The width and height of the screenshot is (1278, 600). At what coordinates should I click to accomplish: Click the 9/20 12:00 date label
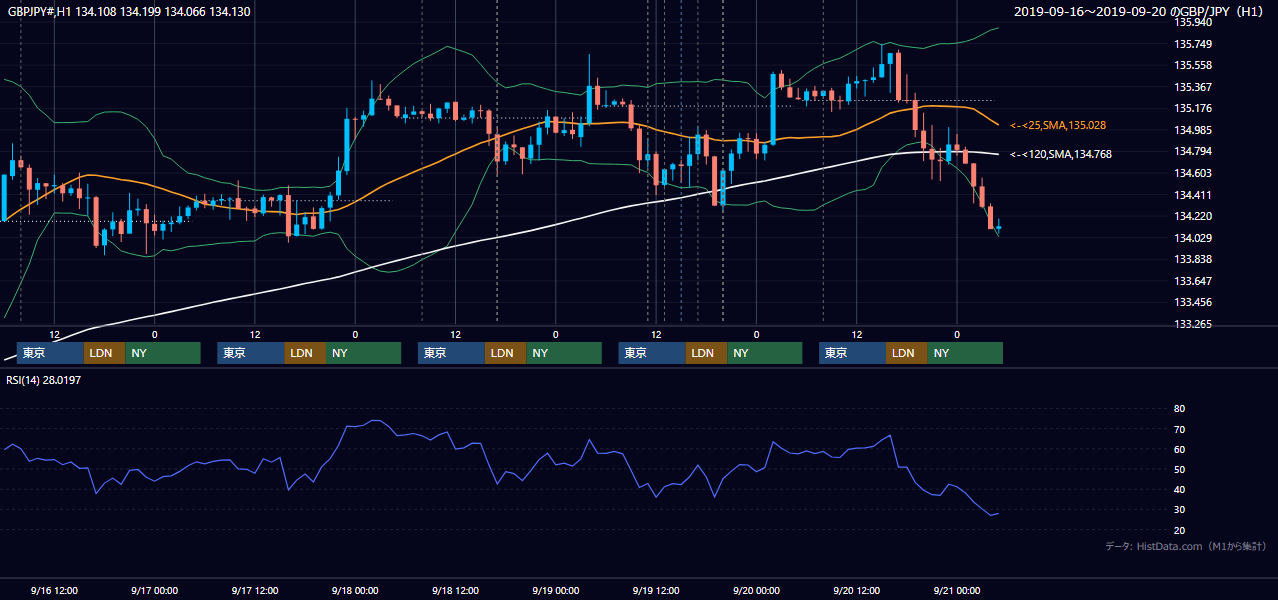point(856,590)
